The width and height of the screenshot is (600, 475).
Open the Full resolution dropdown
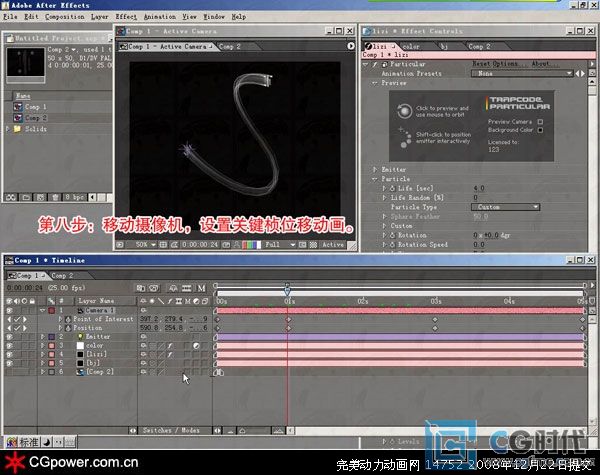(280, 245)
